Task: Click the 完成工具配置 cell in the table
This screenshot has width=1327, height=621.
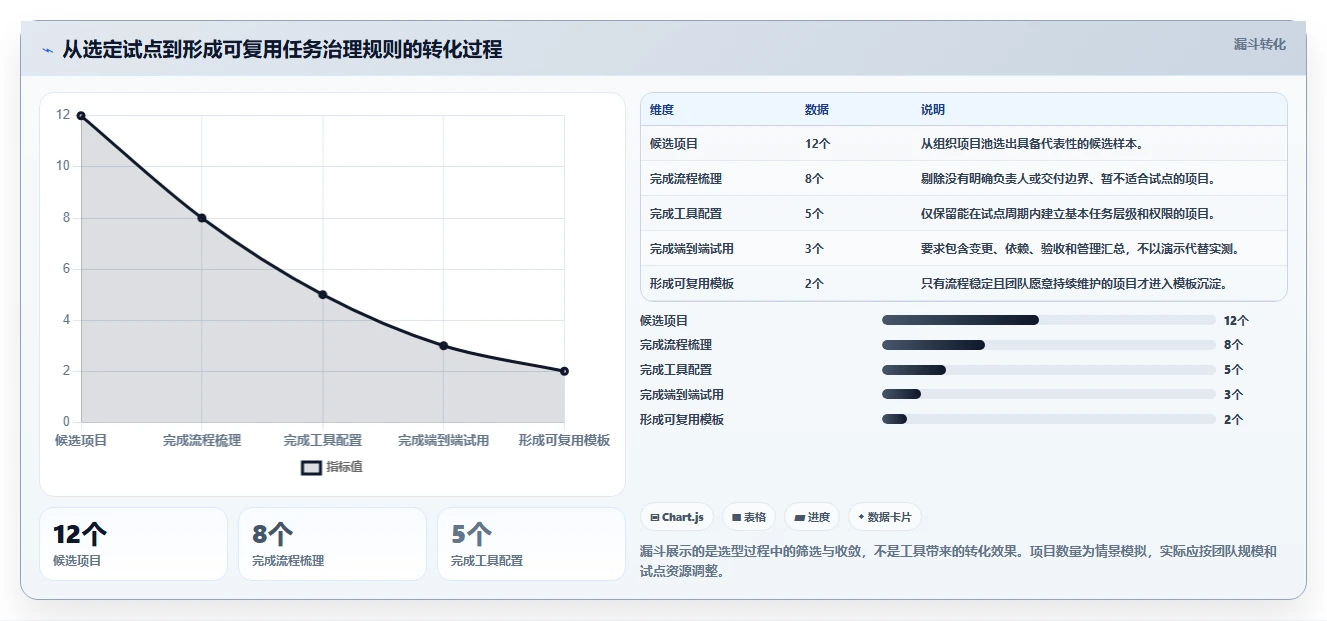Action: click(x=686, y=214)
